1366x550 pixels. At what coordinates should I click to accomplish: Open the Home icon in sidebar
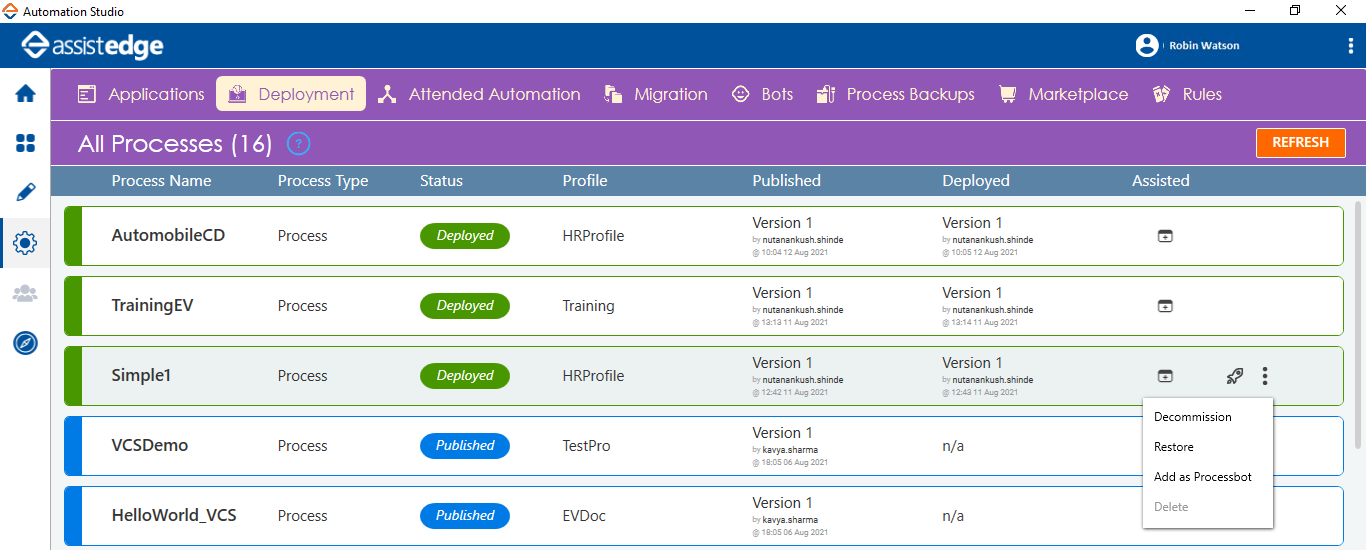tap(25, 94)
